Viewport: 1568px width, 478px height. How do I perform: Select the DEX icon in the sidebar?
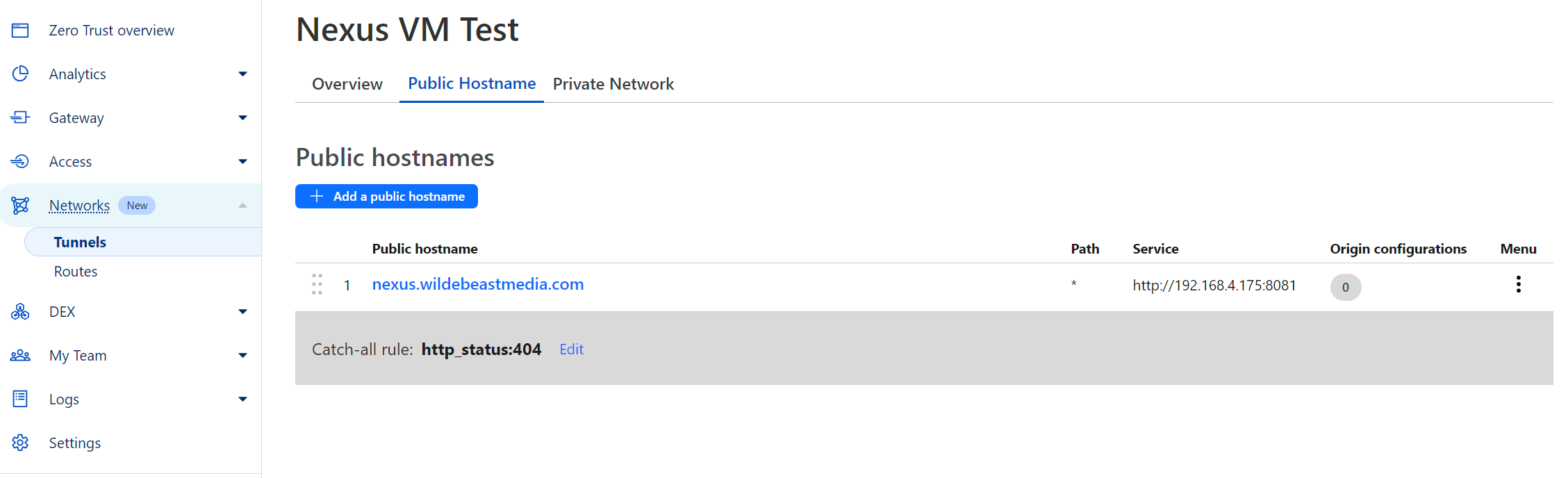(x=20, y=311)
